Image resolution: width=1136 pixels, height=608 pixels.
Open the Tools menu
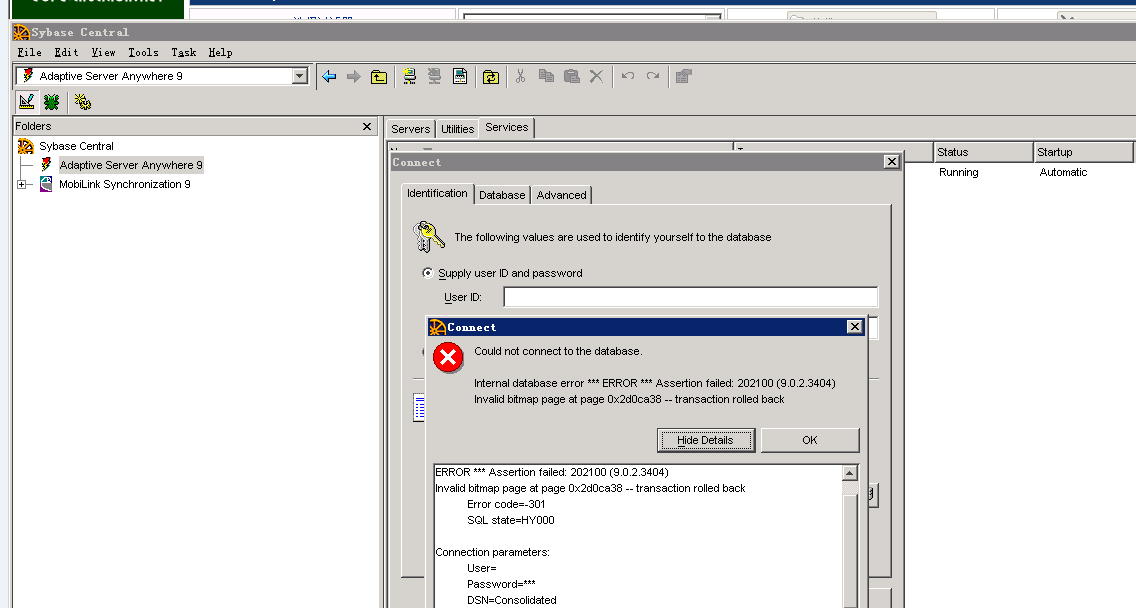tap(143, 52)
